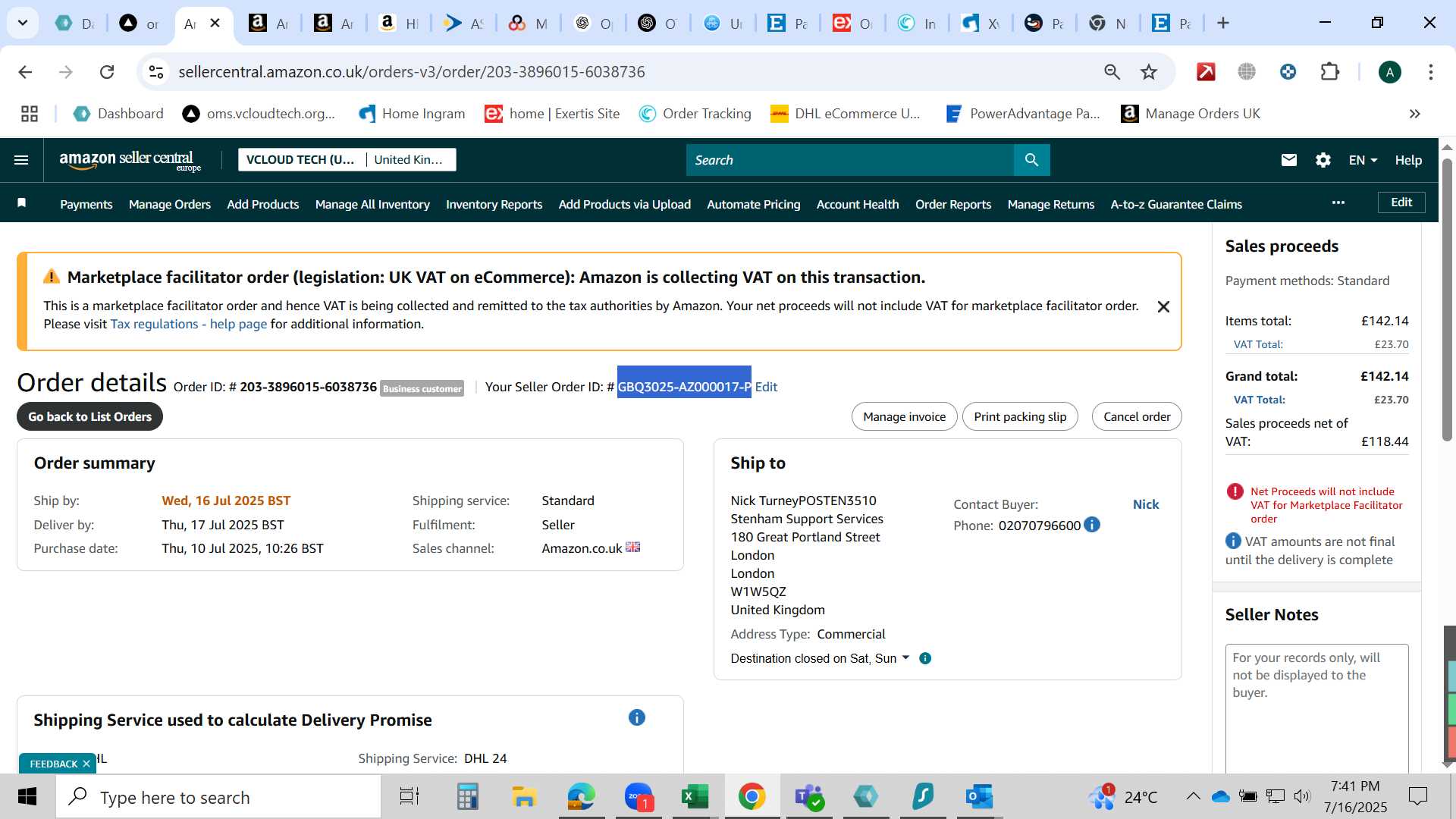
Task: Click the Seller Central search field
Action: coord(849,160)
